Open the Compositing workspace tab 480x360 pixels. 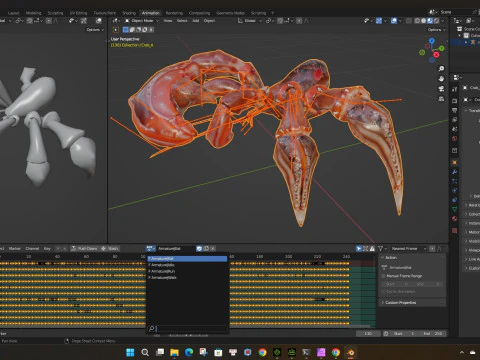pyautogui.click(x=199, y=13)
